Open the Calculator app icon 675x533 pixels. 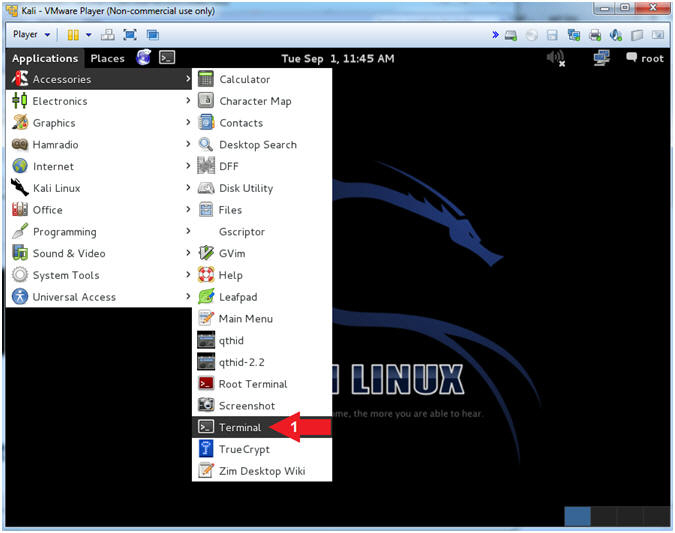[206, 79]
